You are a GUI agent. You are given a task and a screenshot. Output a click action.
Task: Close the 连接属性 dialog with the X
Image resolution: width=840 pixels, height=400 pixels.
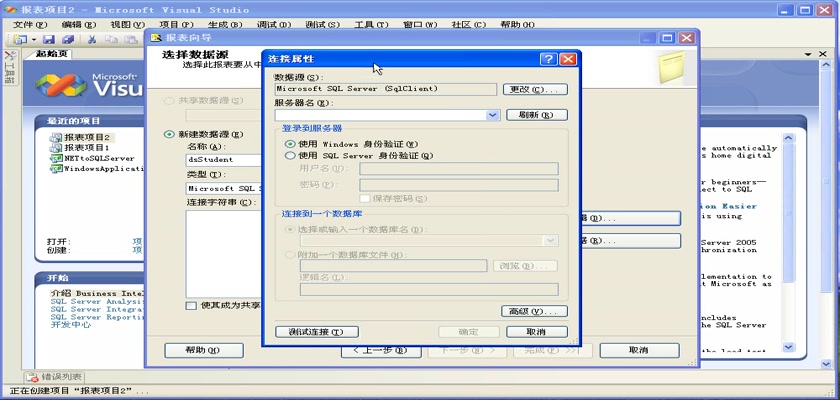567,59
